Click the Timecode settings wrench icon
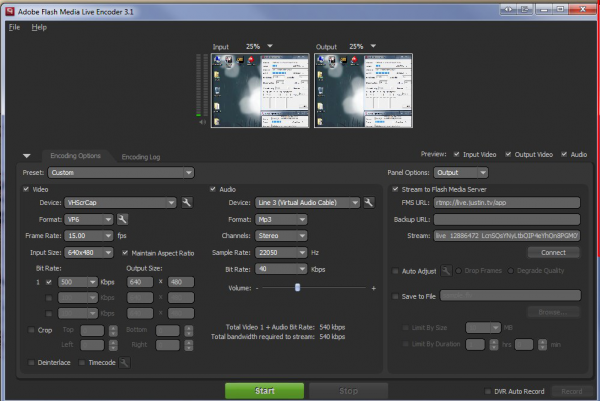The width and height of the screenshot is (600, 401). pos(125,363)
